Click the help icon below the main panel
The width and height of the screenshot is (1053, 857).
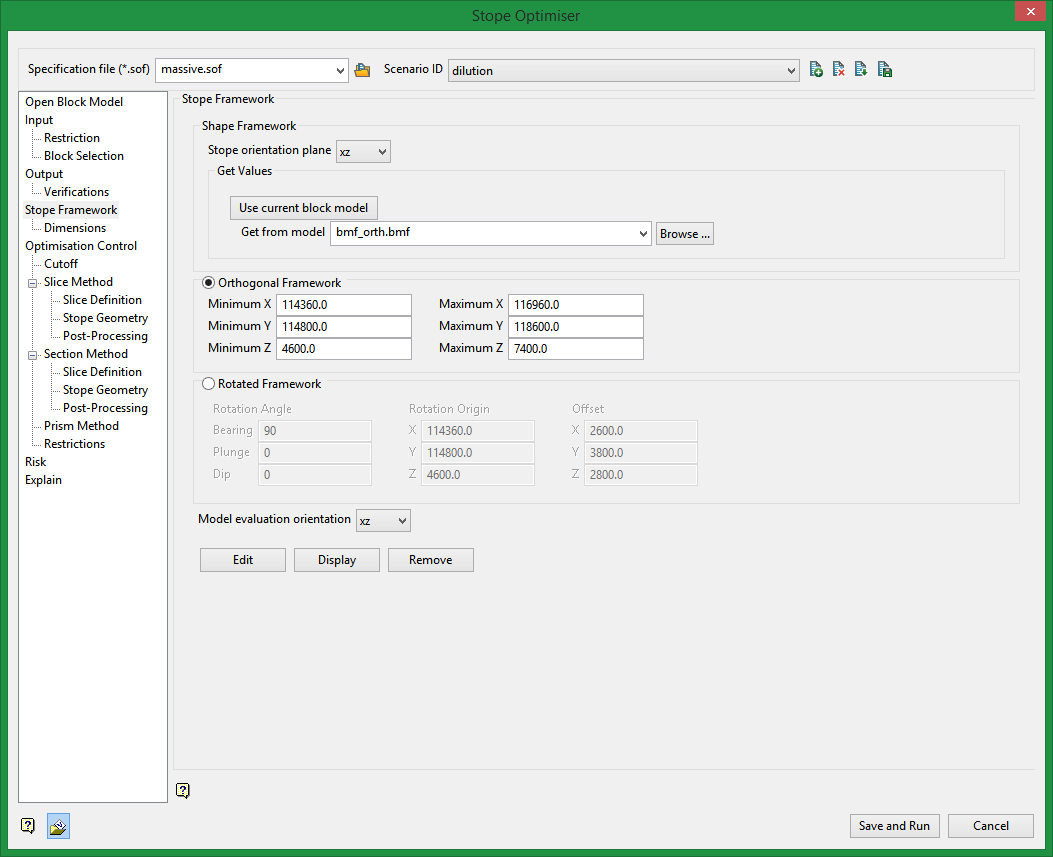pos(182,790)
